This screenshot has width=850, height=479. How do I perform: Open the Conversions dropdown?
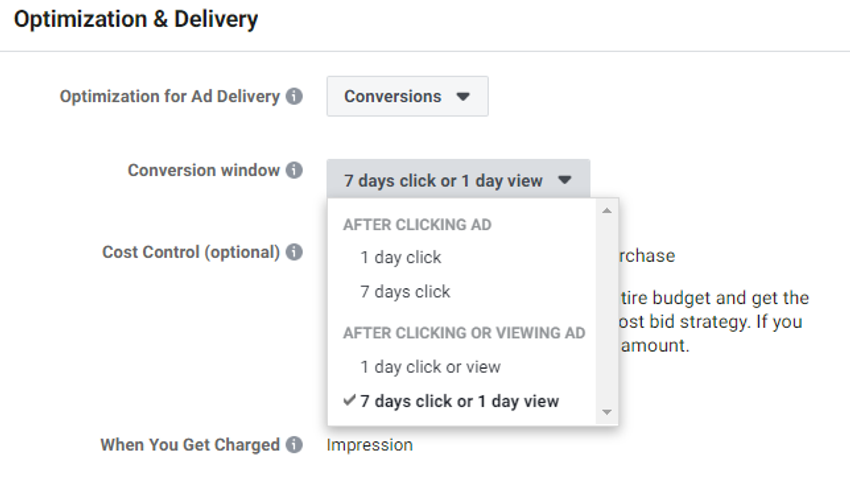407,97
